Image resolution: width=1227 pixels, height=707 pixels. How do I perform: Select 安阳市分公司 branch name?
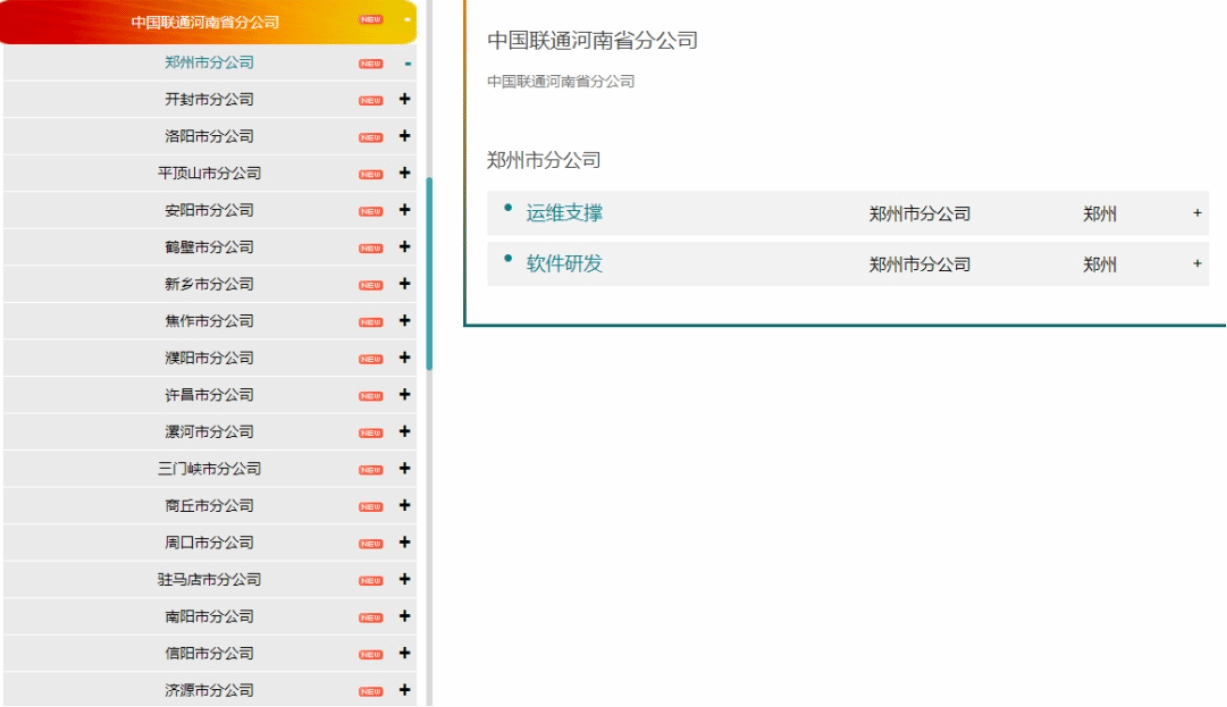coord(209,210)
